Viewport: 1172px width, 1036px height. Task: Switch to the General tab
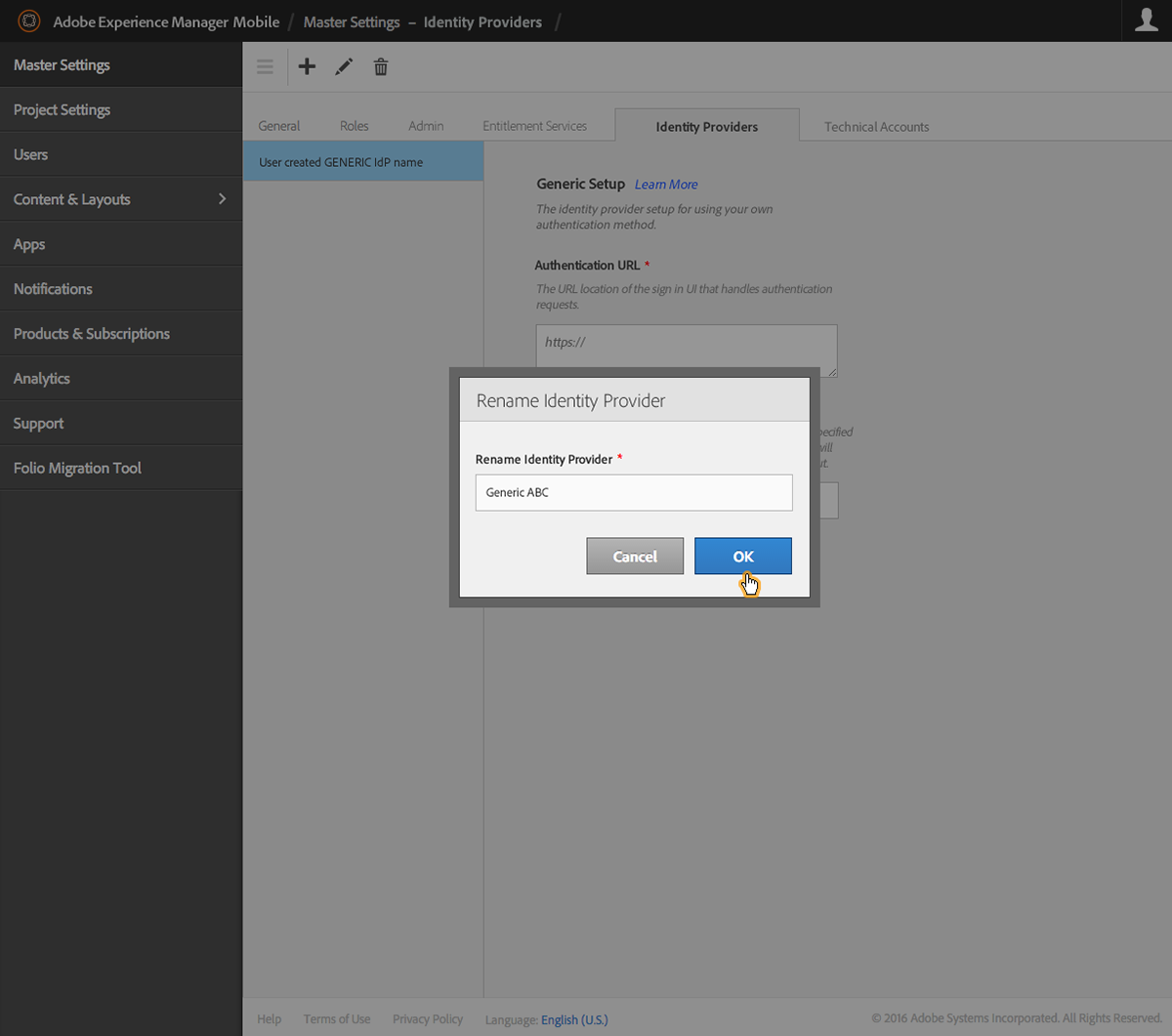279,126
